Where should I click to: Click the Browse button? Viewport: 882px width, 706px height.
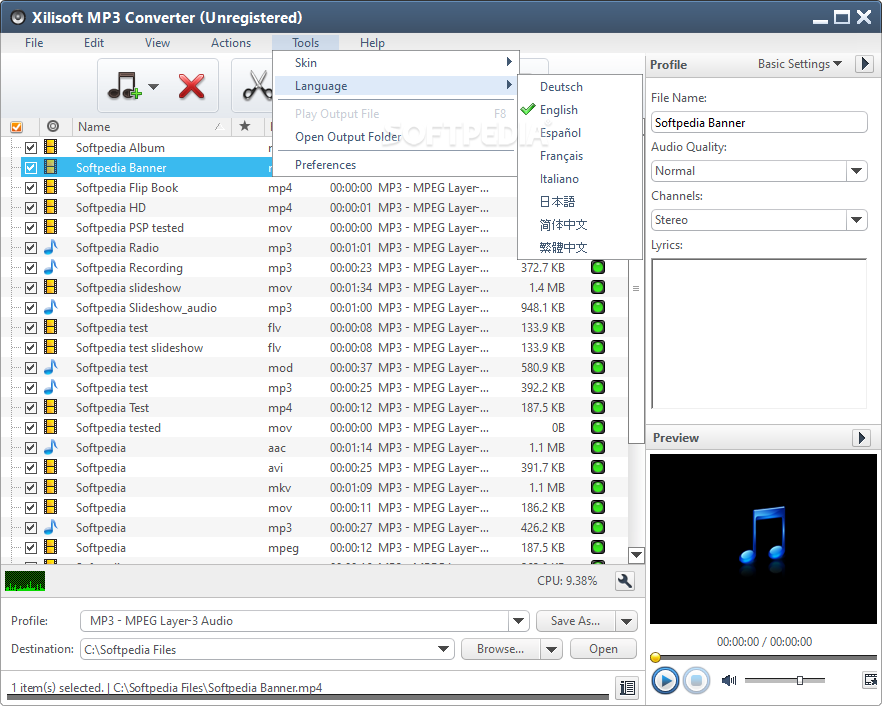(501, 649)
